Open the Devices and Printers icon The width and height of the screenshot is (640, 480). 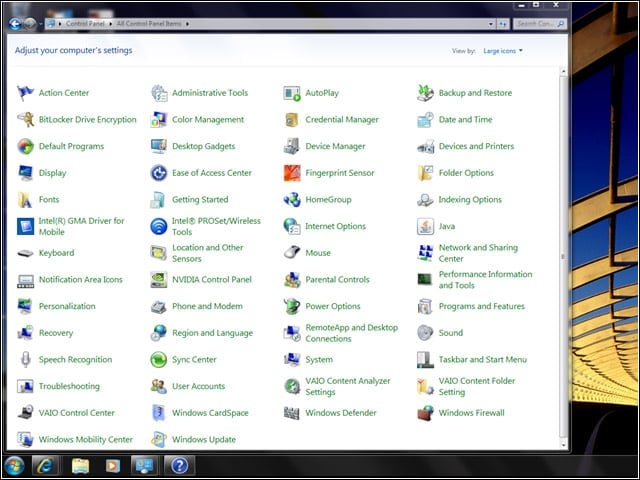pos(425,146)
